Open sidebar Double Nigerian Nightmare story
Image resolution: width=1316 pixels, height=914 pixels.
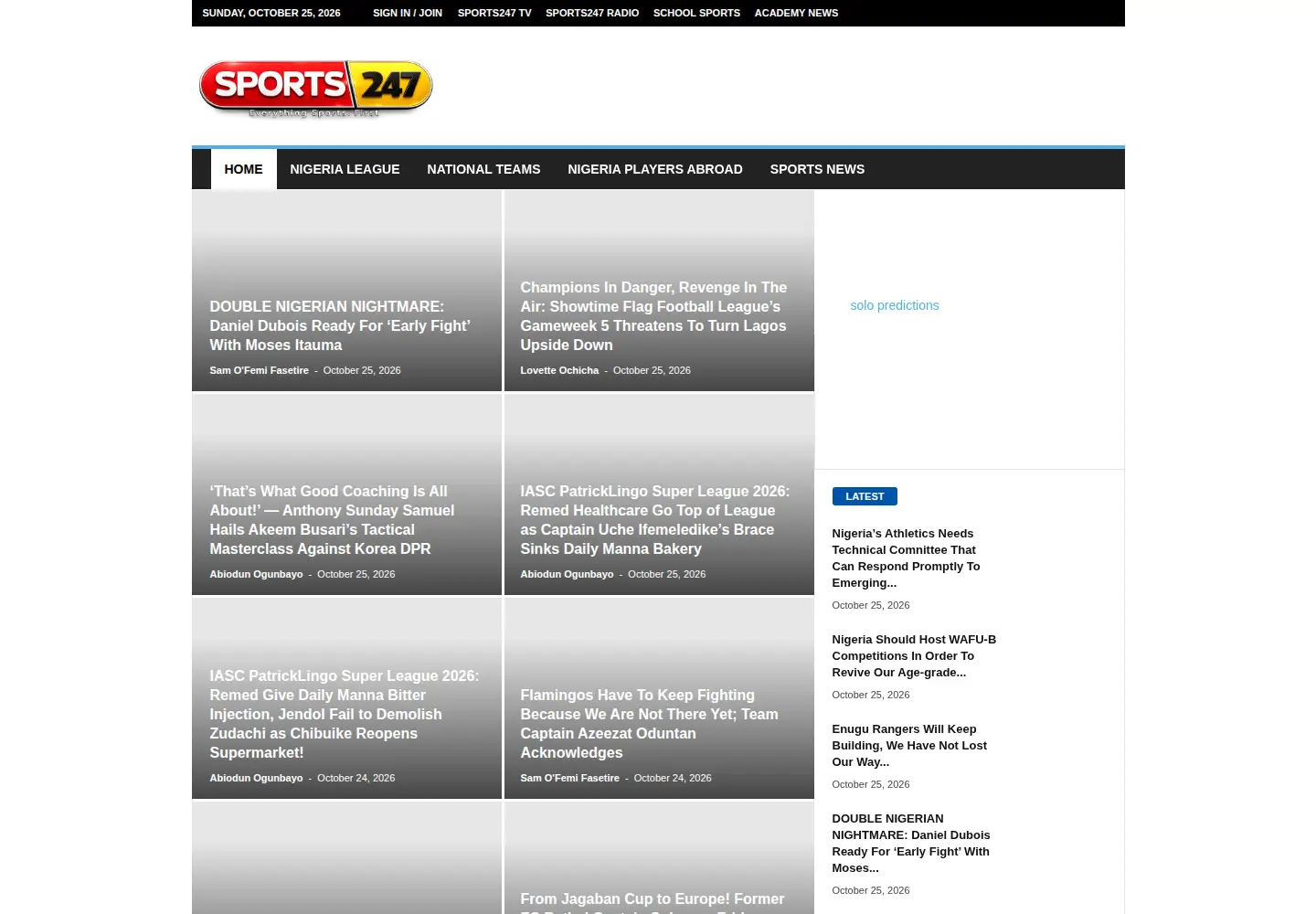tap(911, 843)
